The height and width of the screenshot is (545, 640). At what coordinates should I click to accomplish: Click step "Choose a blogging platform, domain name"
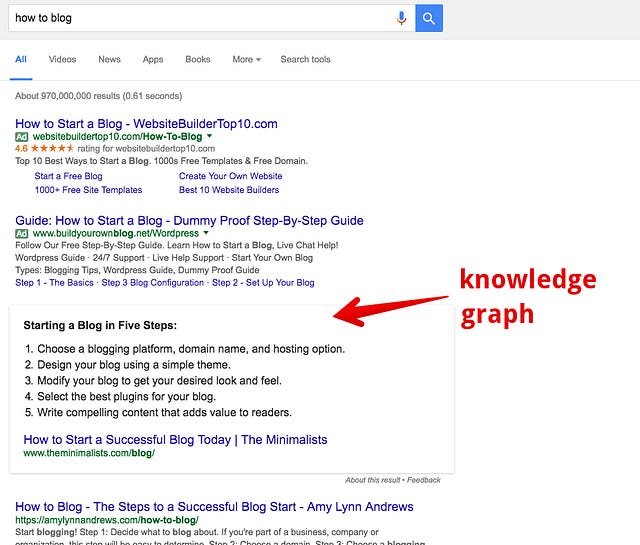click(191, 349)
